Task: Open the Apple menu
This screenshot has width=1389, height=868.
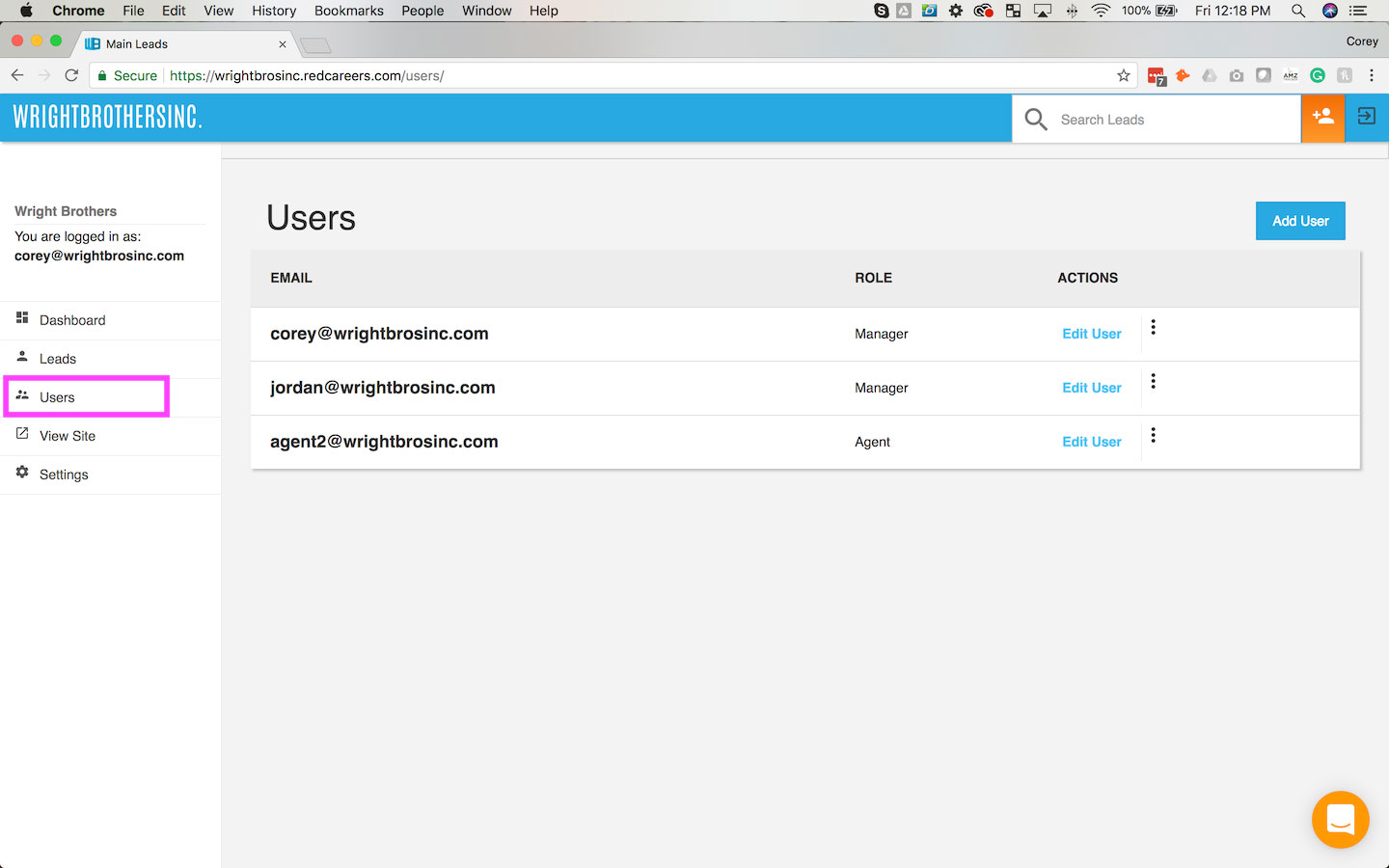Action: [26, 11]
